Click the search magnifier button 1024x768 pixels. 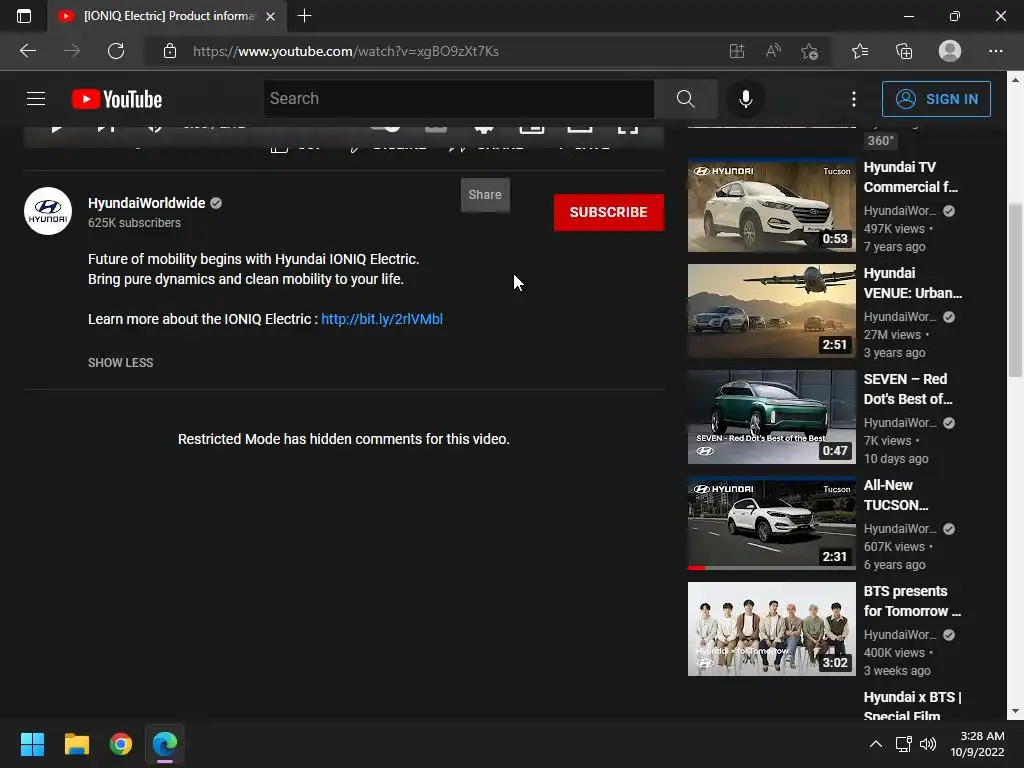pos(685,99)
